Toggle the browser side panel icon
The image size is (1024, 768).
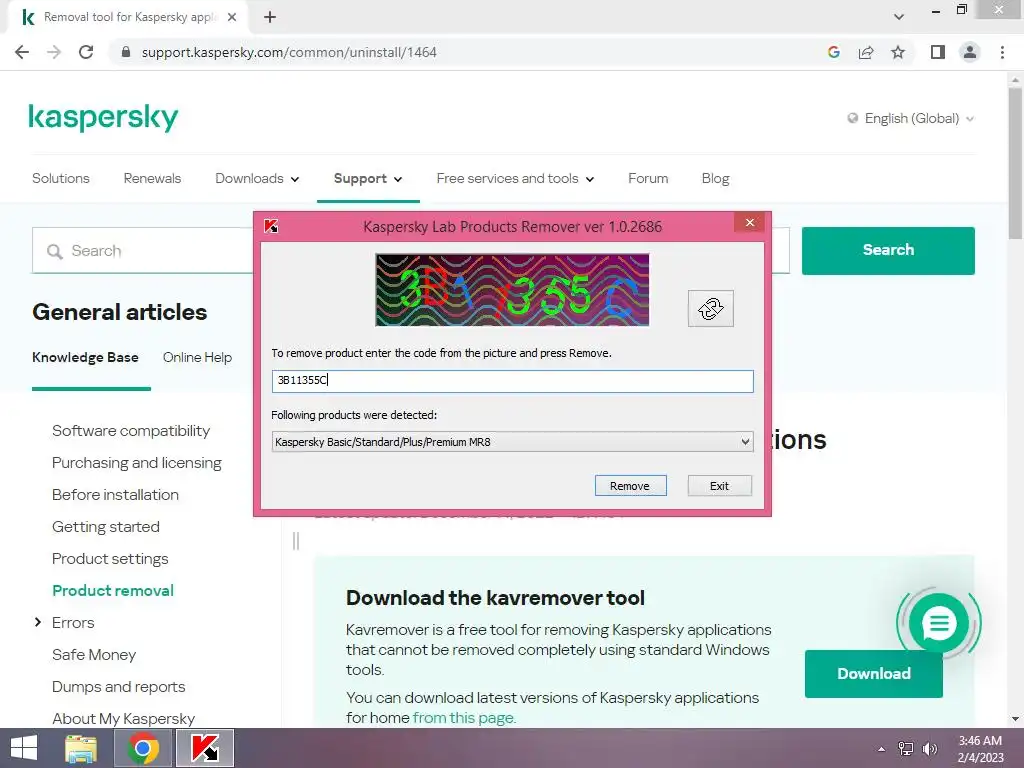[938, 52]
